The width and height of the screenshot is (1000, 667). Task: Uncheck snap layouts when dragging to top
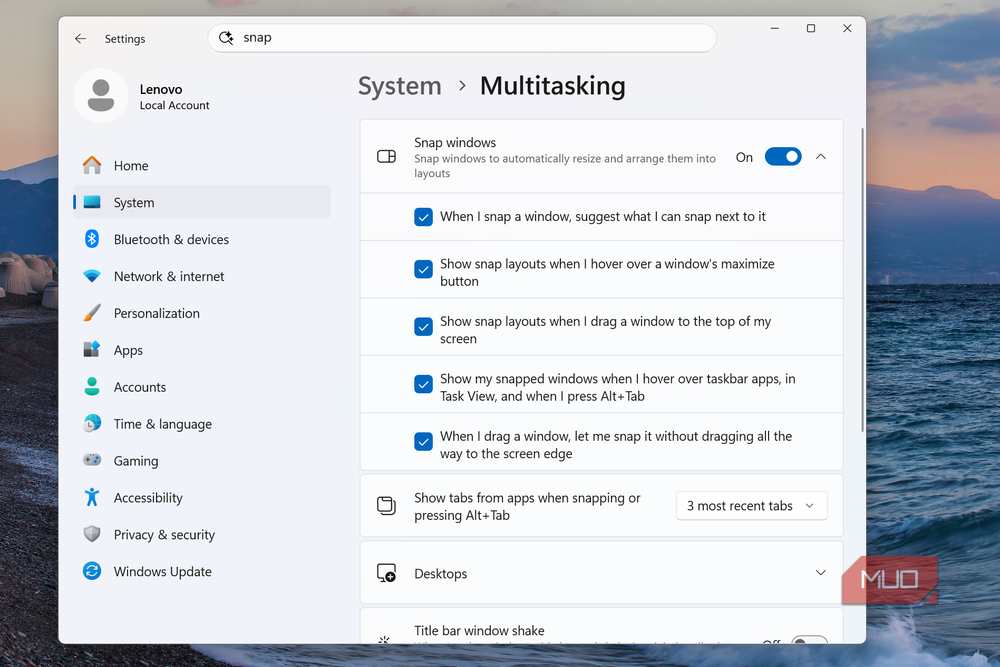pyautogui.click(x=423, y=326)
